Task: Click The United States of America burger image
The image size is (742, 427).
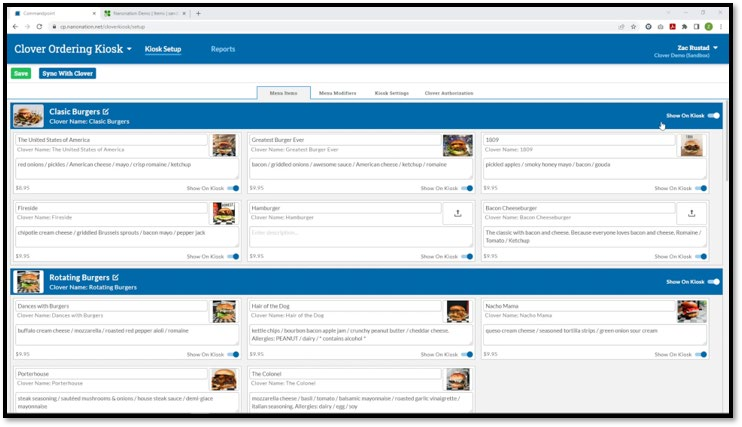Action: (x=224, y=145)
